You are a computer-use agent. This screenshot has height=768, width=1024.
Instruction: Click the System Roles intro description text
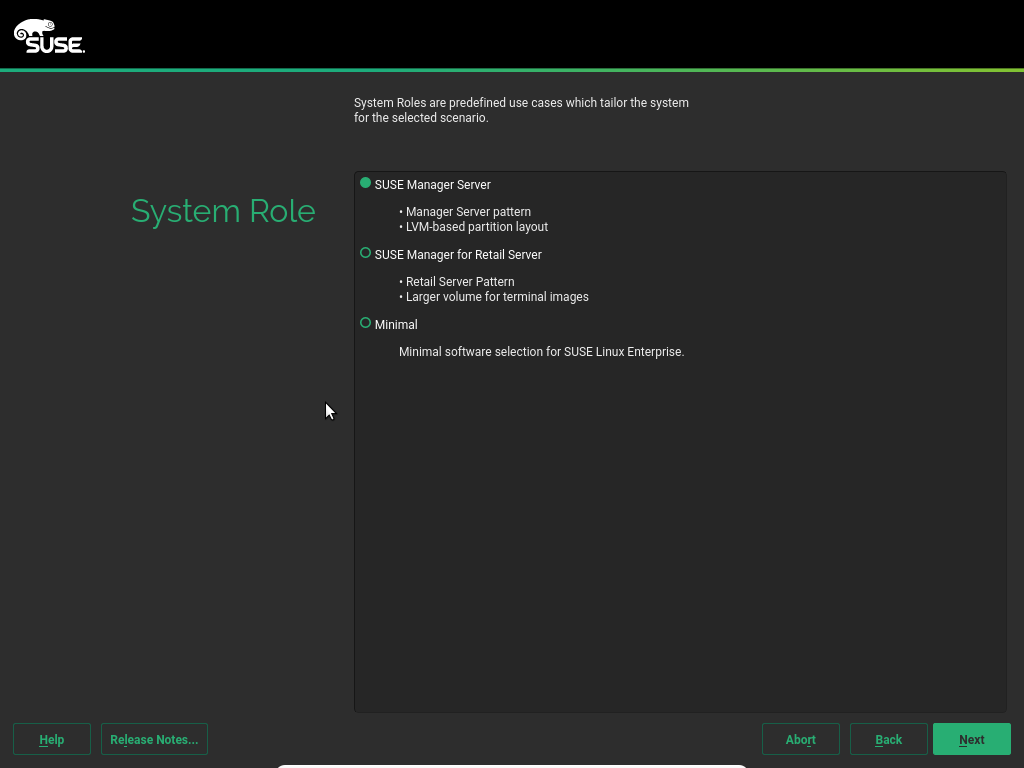(521, 110)
